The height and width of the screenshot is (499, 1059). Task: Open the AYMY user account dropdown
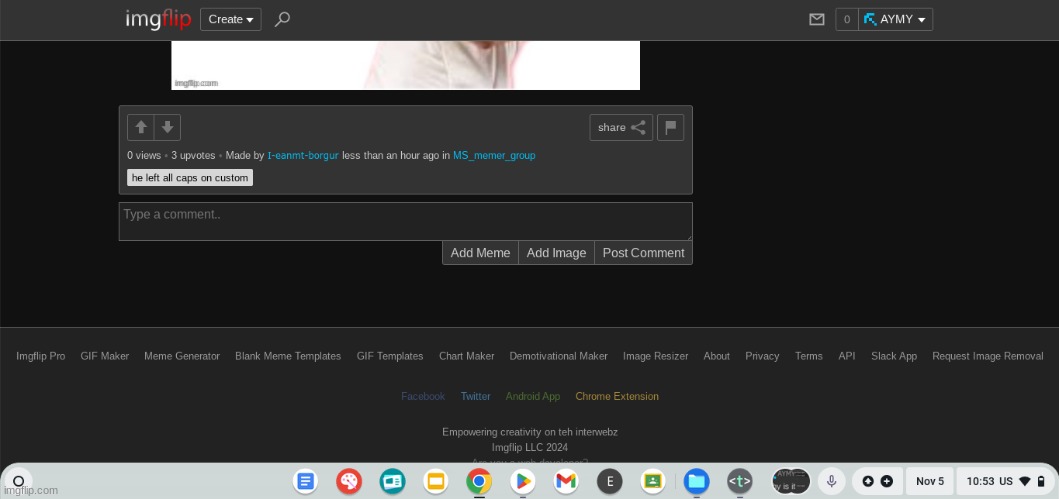click(x=897, y=19)
